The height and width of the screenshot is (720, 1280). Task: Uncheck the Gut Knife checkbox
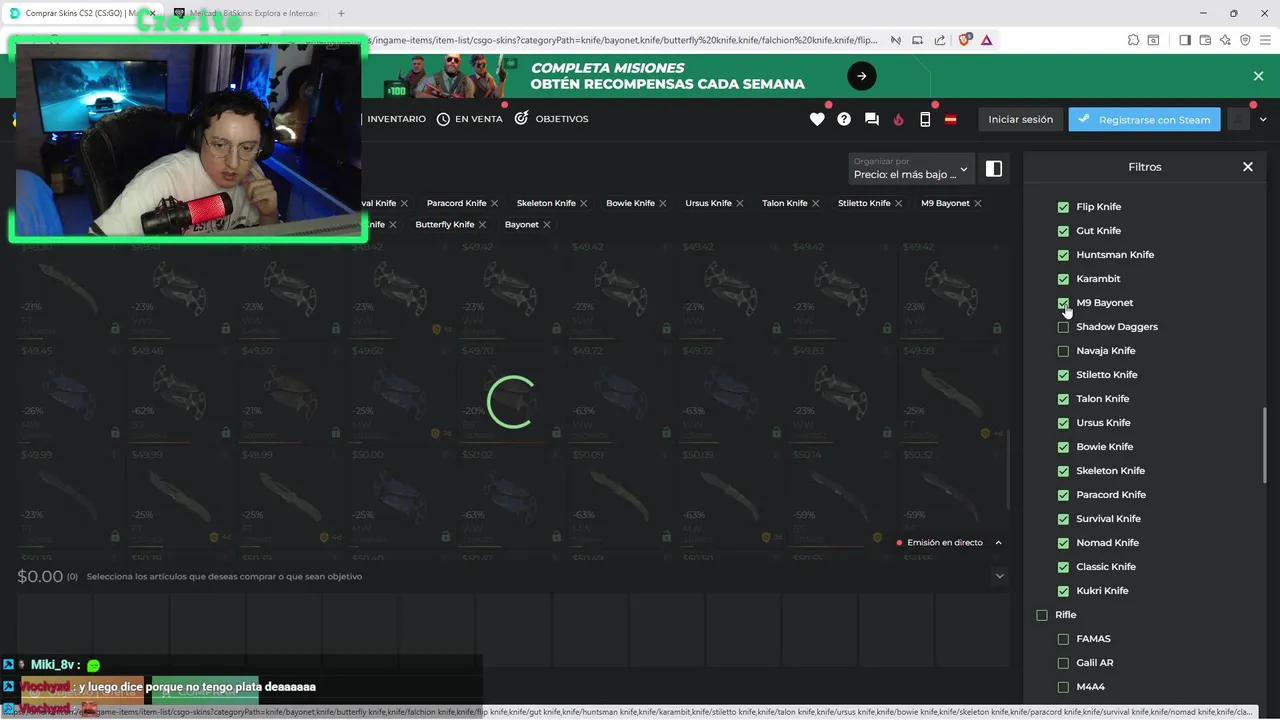tap(1063, 231)
